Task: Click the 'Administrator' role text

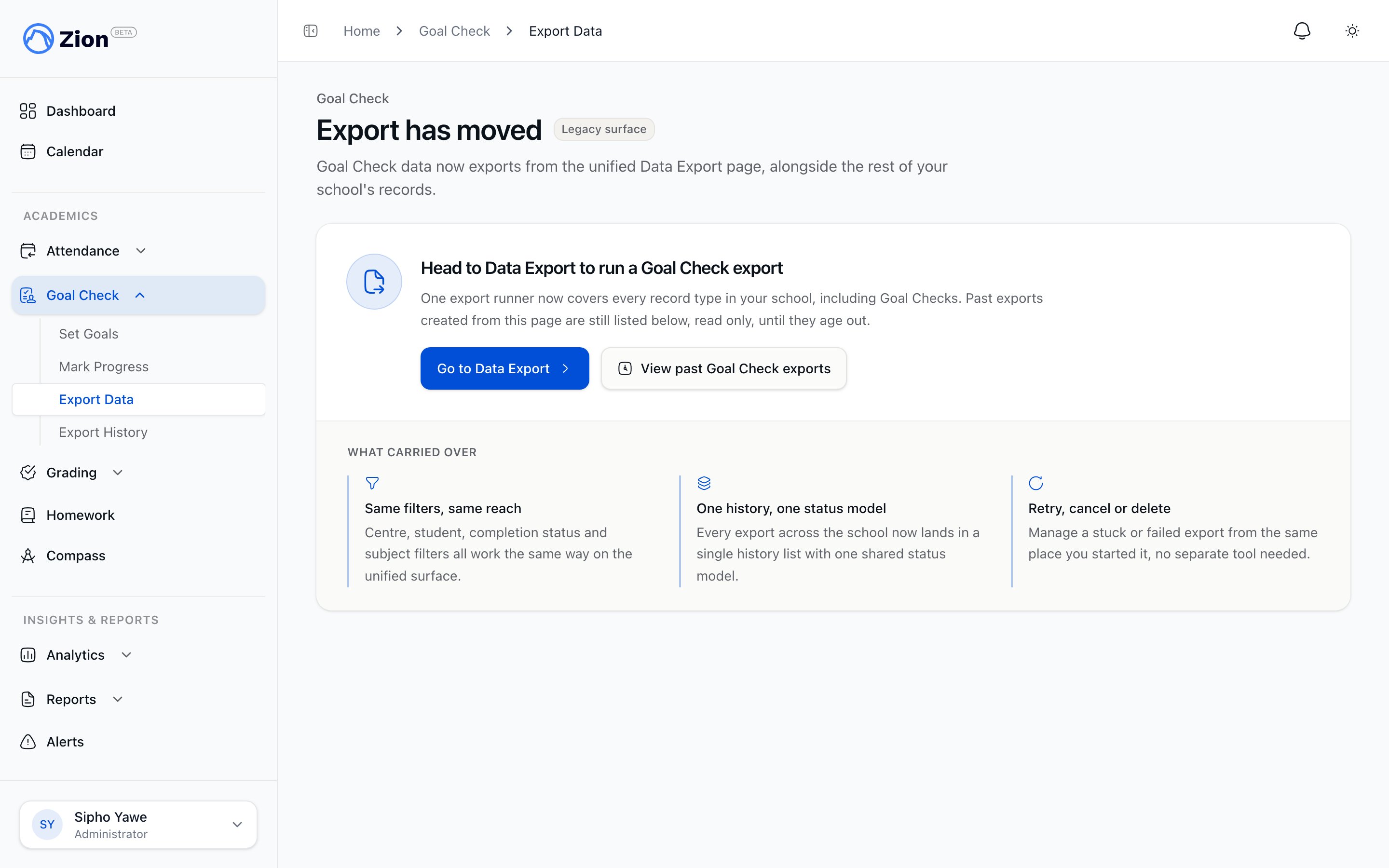Action: coord(111,834)
